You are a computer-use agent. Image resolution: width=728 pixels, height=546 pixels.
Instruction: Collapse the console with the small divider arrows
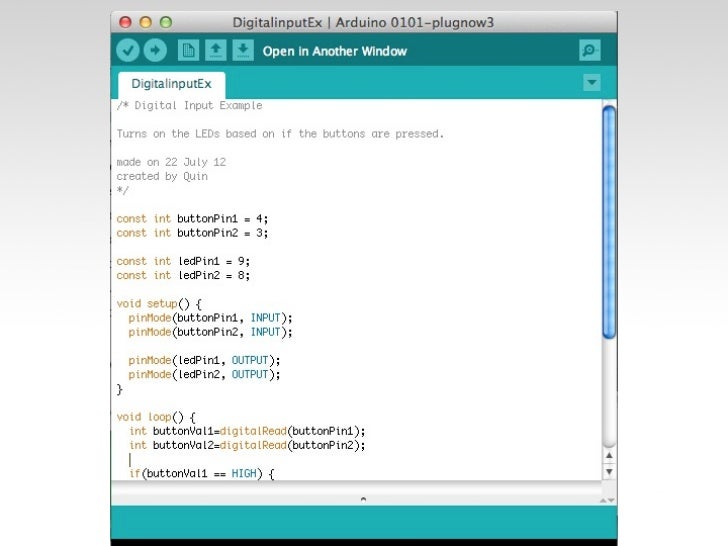click(x=607, y=500)
